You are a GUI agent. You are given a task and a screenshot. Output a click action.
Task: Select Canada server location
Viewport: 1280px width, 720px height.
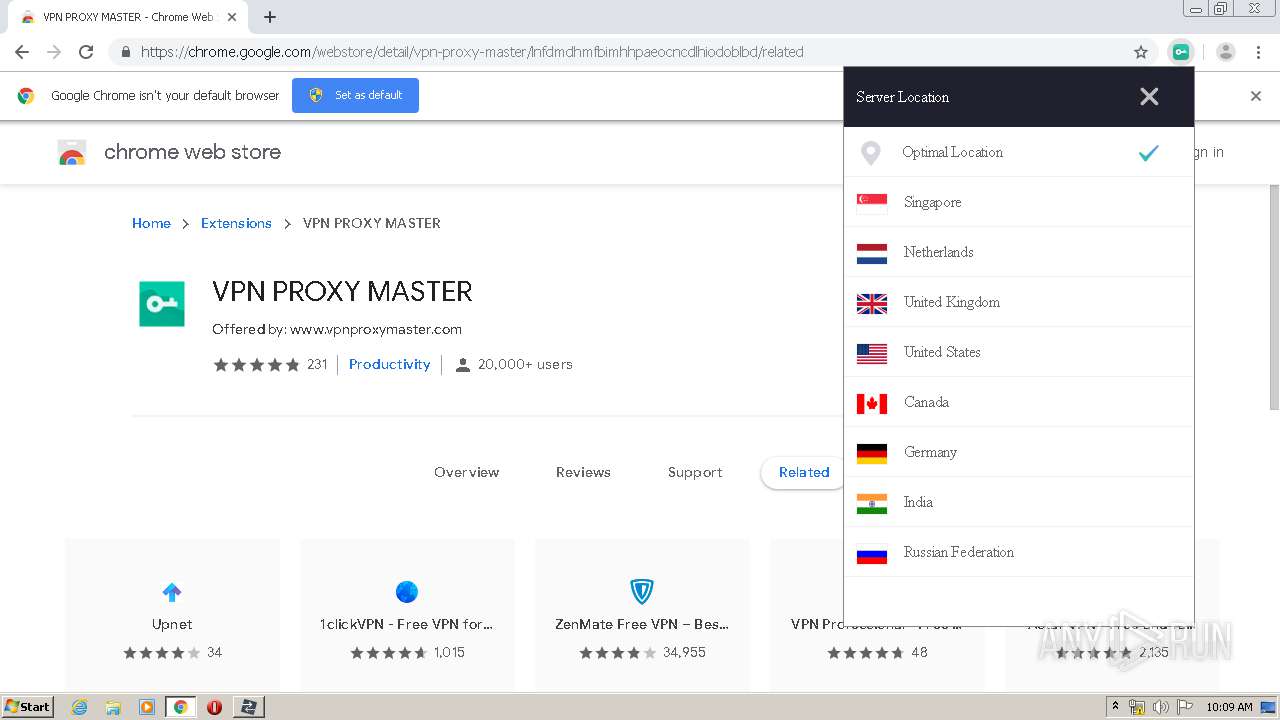(x=1019, y=402)
